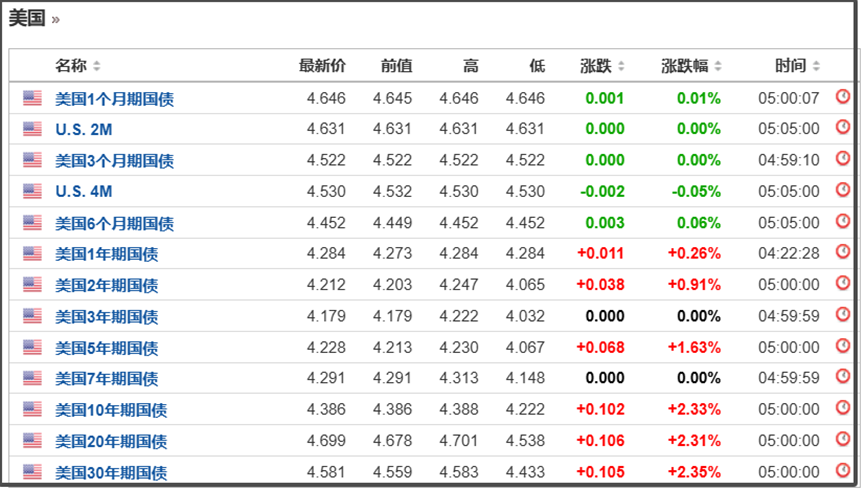Screen dimensions: 865x489
Task: Sort the table by 时间 column
Action: point(797,66)
